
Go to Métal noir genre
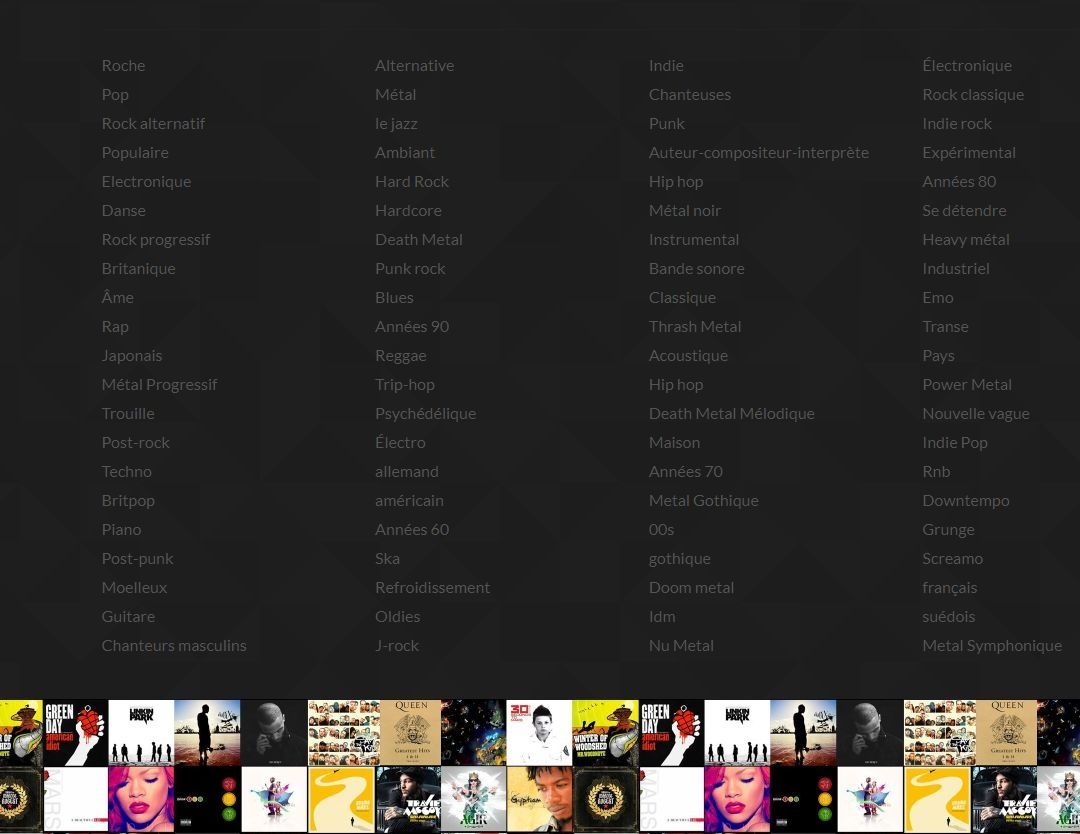point(685,210)
